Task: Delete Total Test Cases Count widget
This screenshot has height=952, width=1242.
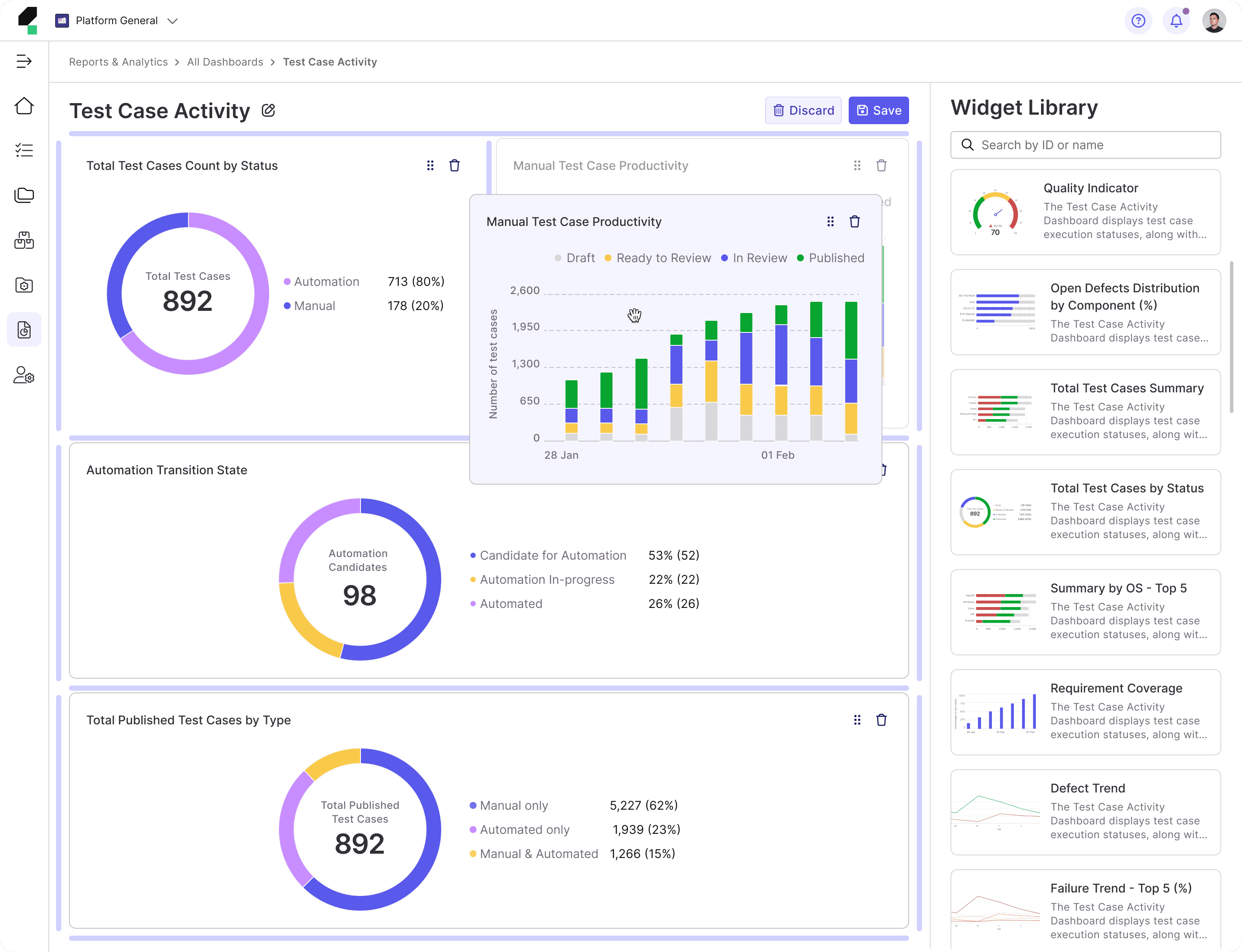Action: click(x=454, y=166)
